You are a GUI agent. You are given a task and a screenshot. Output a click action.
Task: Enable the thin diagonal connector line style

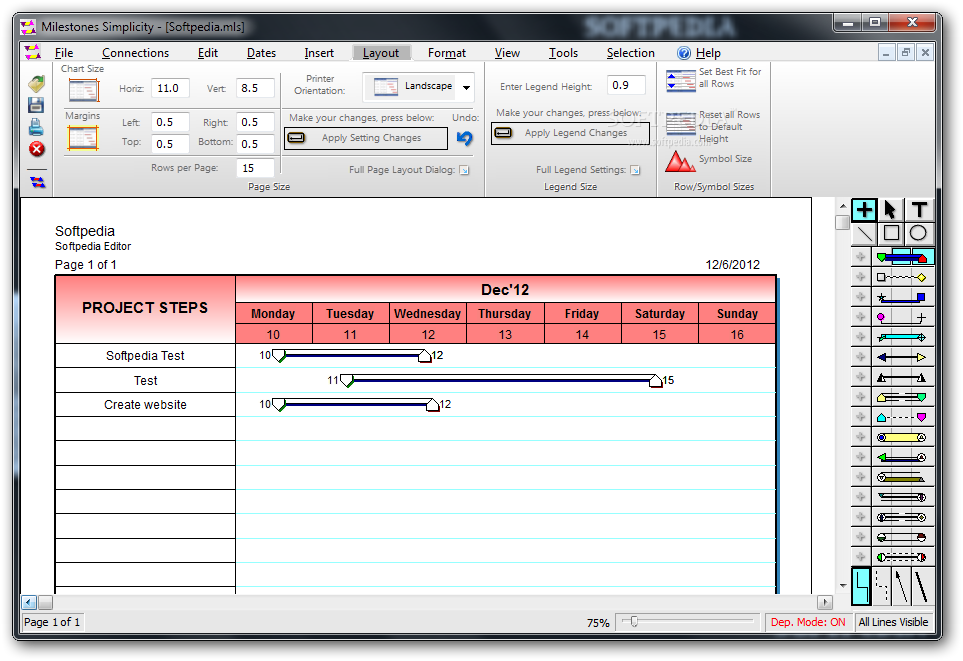[901, 586]
